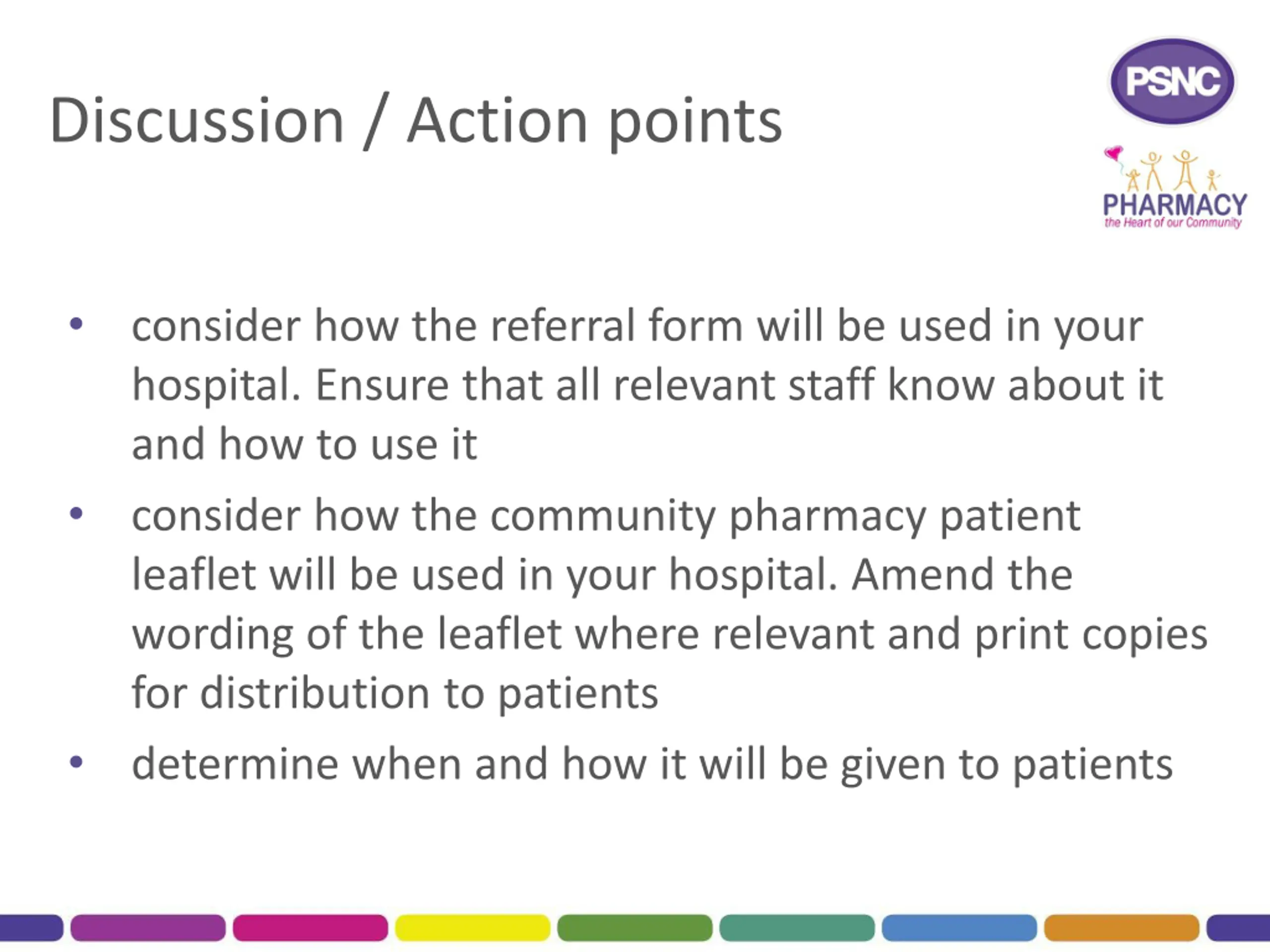Click the phrase for distribution to patients

coord(395,693)
